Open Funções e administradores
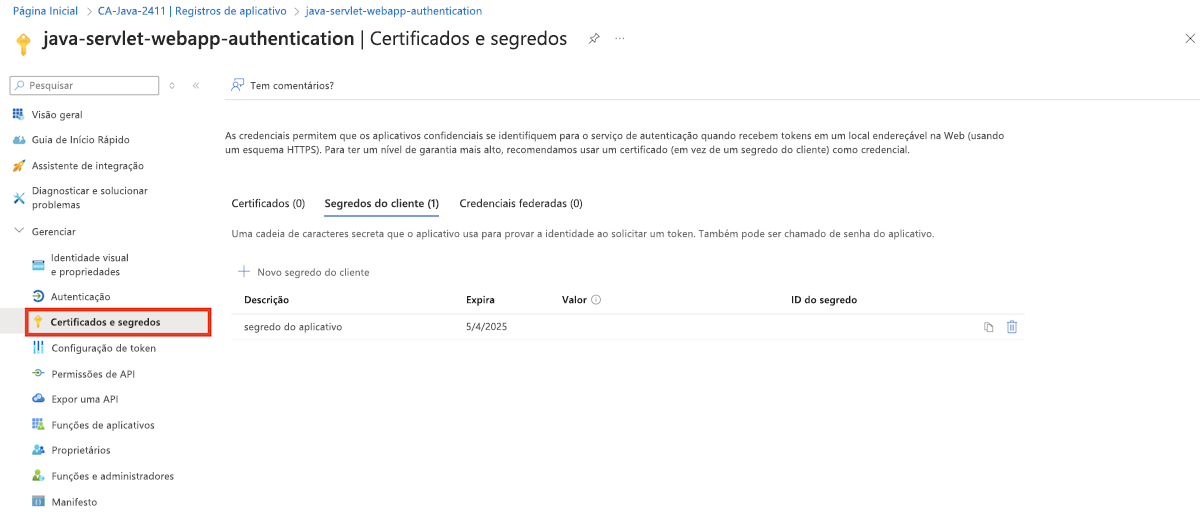1200x512 pixels. 112,476
